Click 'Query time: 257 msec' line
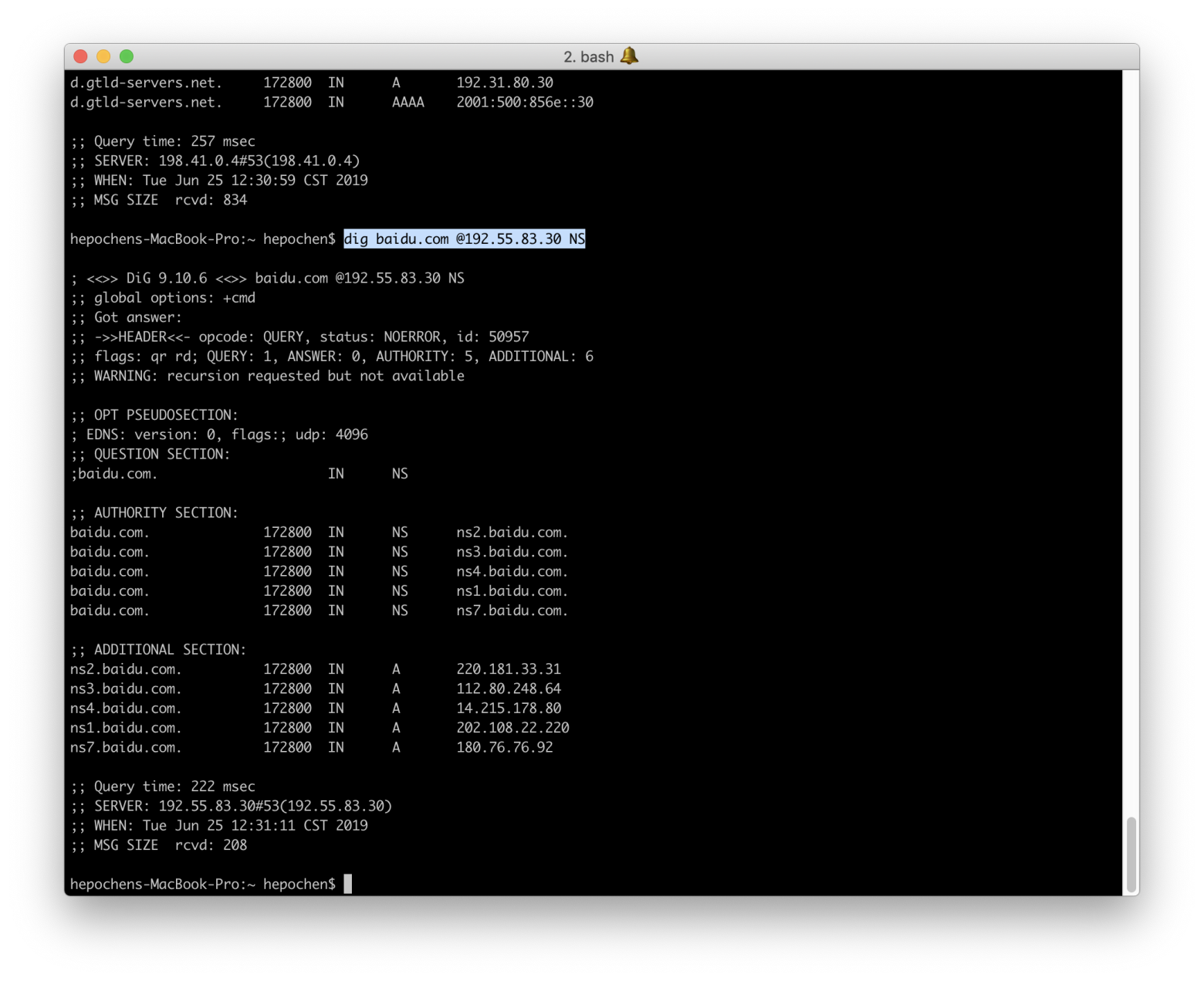1204x981 pixels. 163,141
